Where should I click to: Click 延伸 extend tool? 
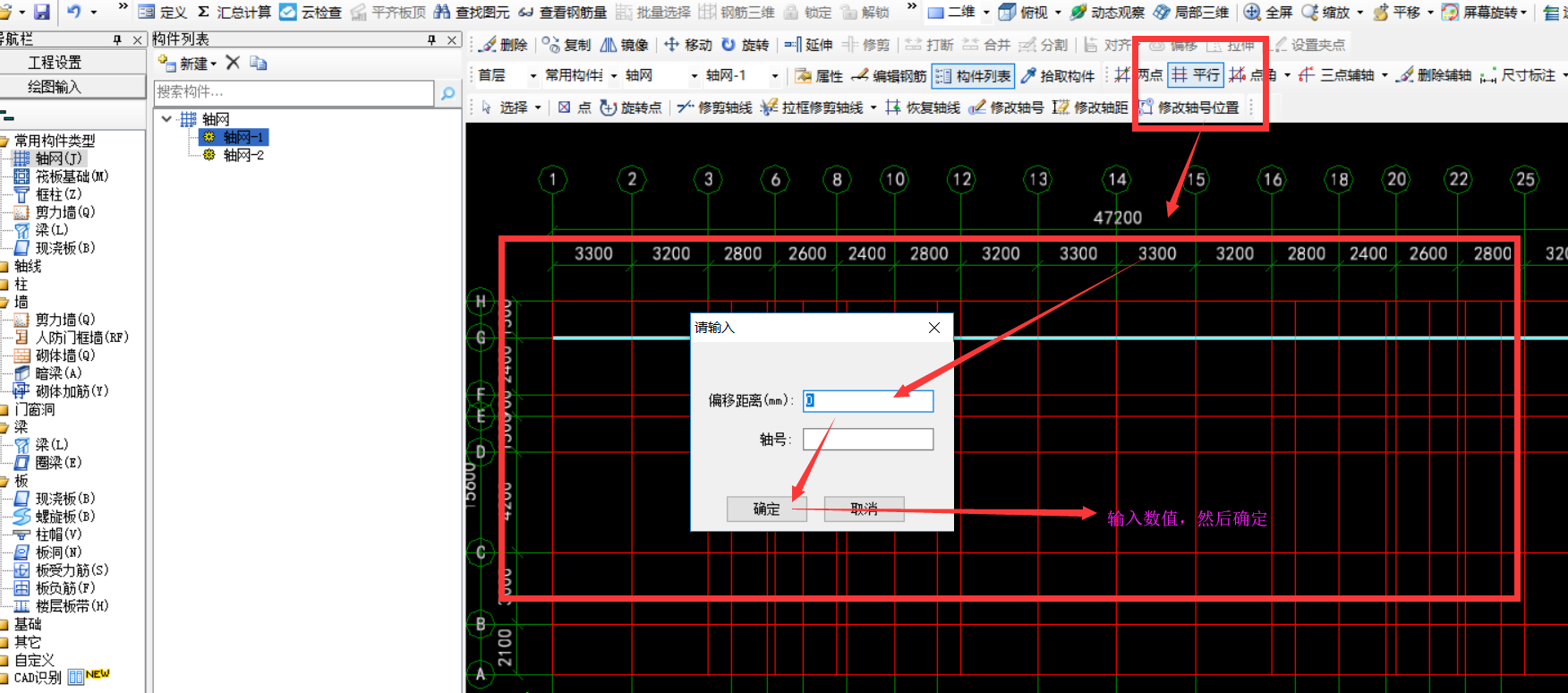tap(808, 45)
